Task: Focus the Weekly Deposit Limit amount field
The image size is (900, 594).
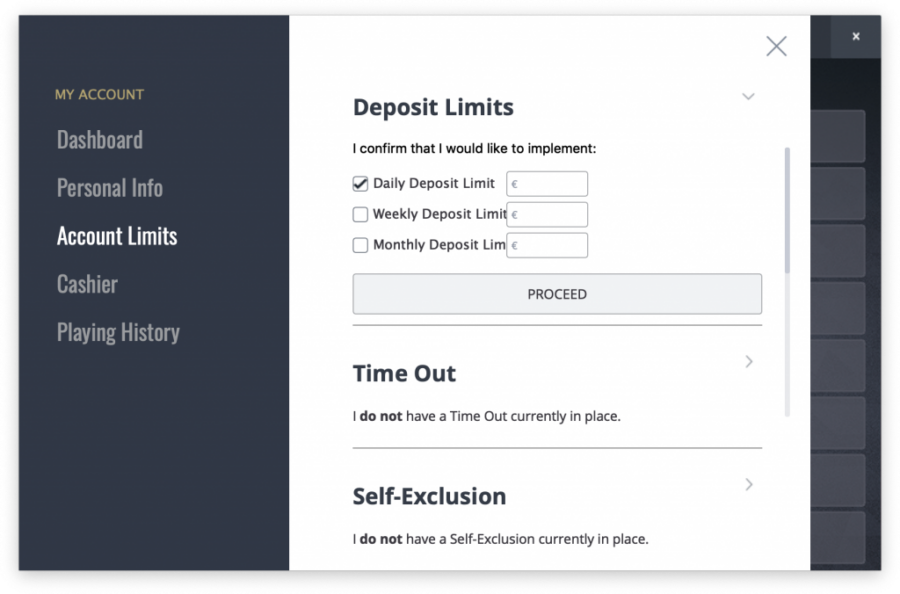Action: pyautogui.click(x=547, y=215)
